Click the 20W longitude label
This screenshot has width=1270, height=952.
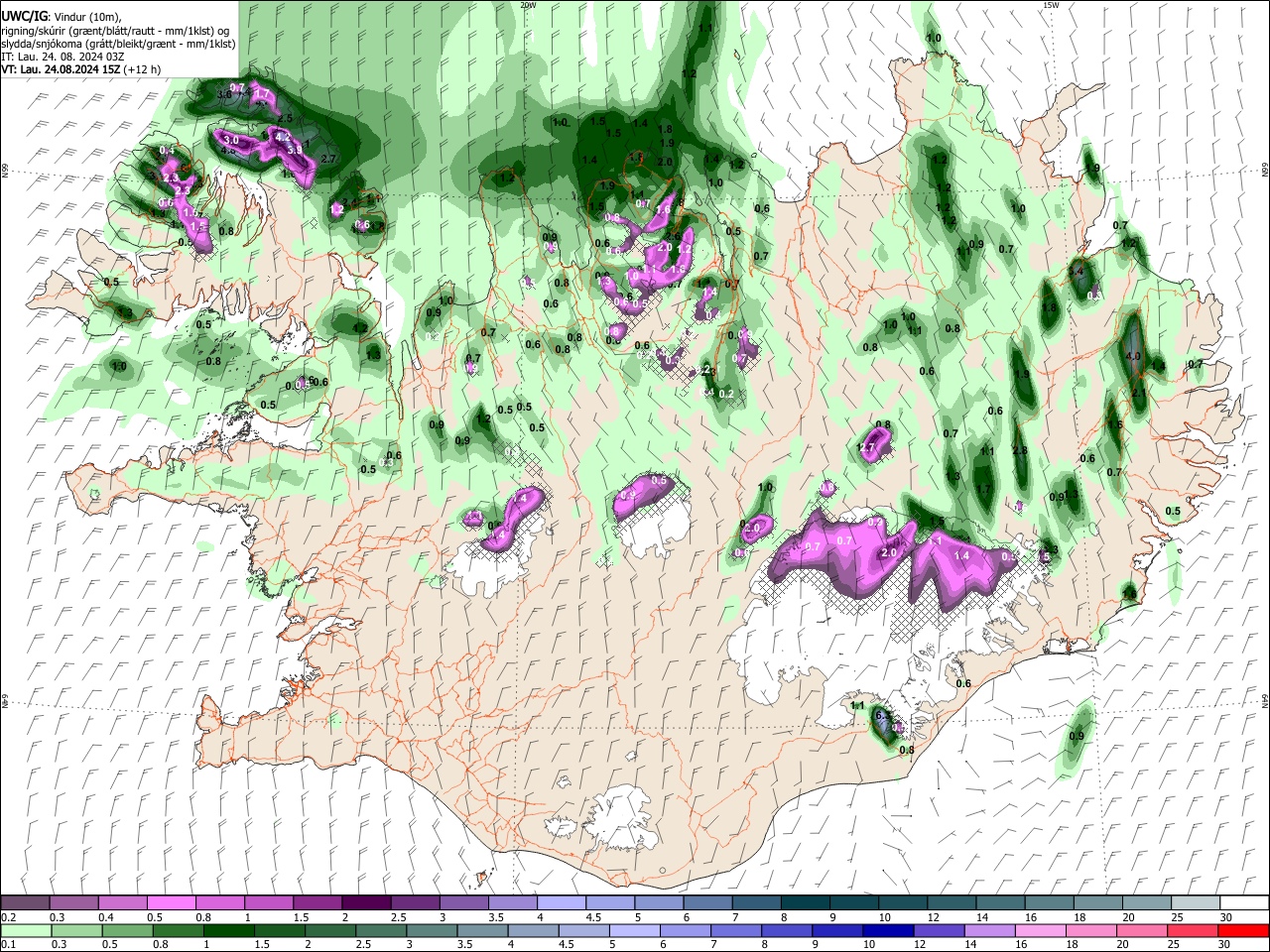tap(528, 5)
